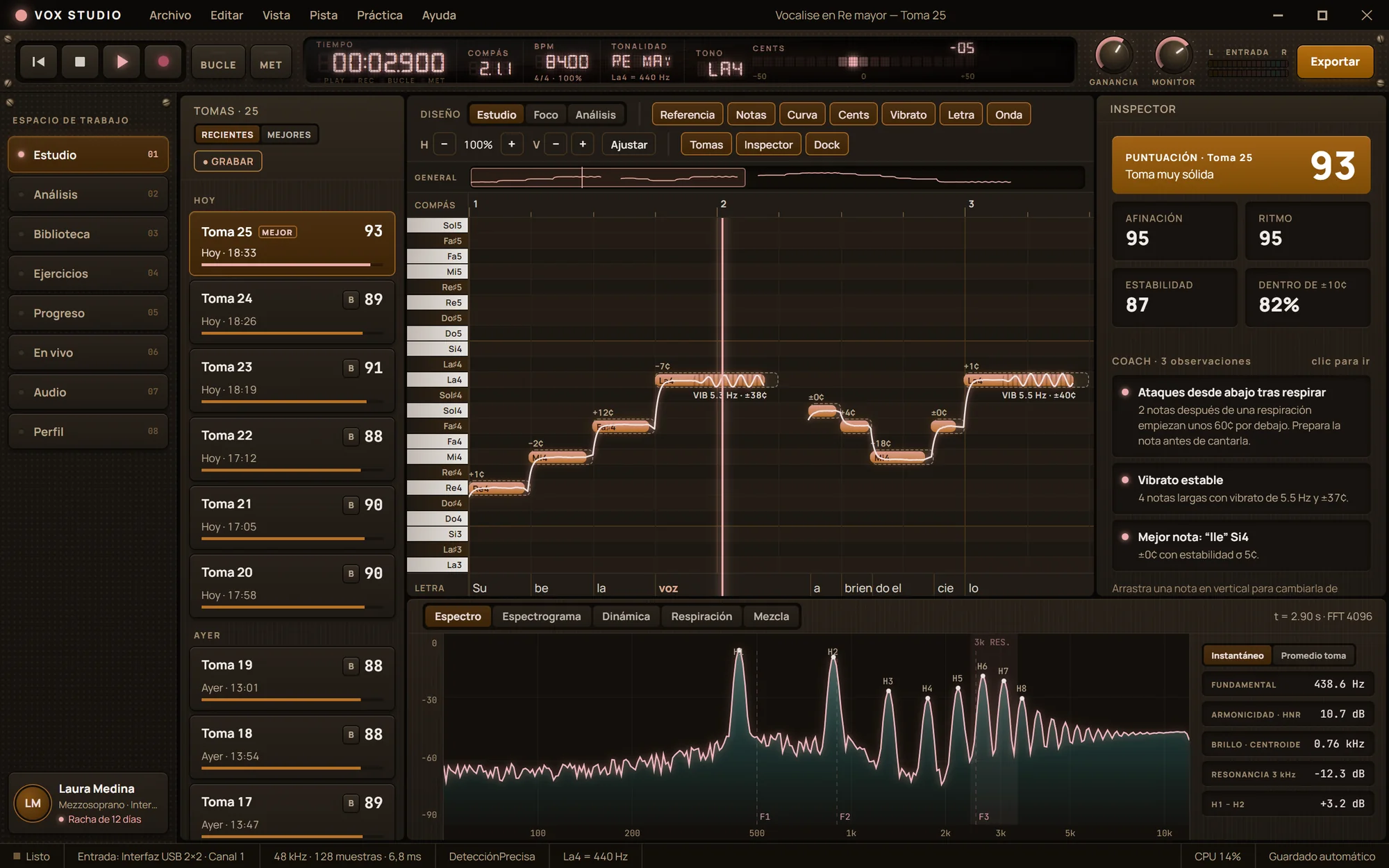1389x868 pixels.
Task: Click the Ajustar fit button
Action: (629, 144)
